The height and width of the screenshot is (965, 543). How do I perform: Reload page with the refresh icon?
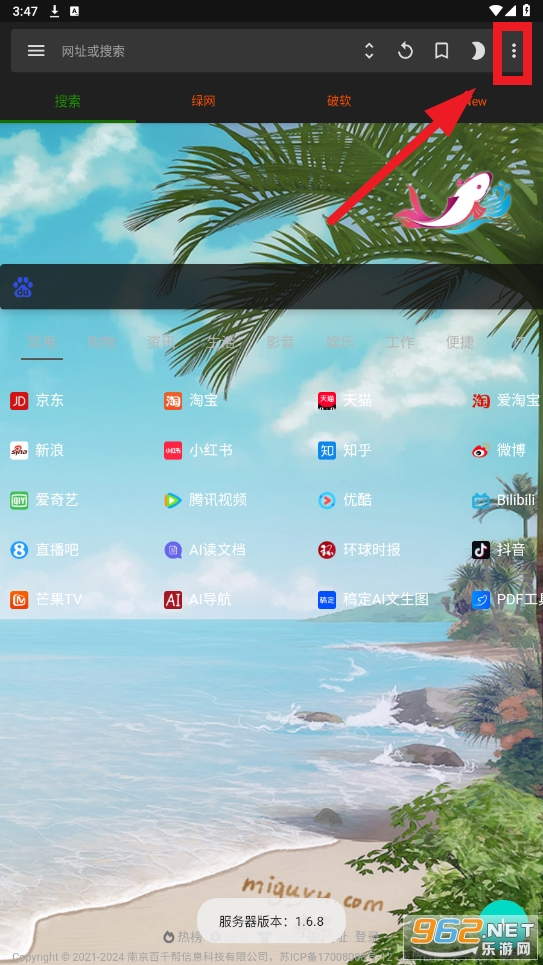click(x=405, y=51)
